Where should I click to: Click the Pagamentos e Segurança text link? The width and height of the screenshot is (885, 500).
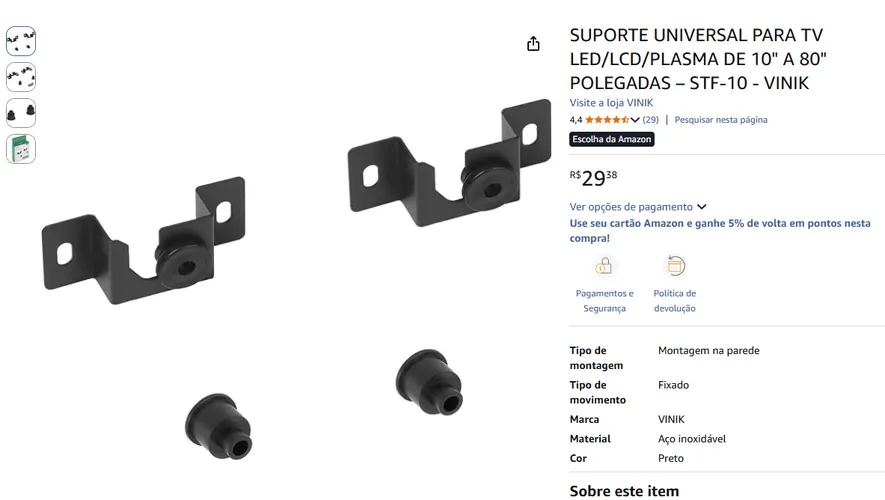[x=604, y=301]
